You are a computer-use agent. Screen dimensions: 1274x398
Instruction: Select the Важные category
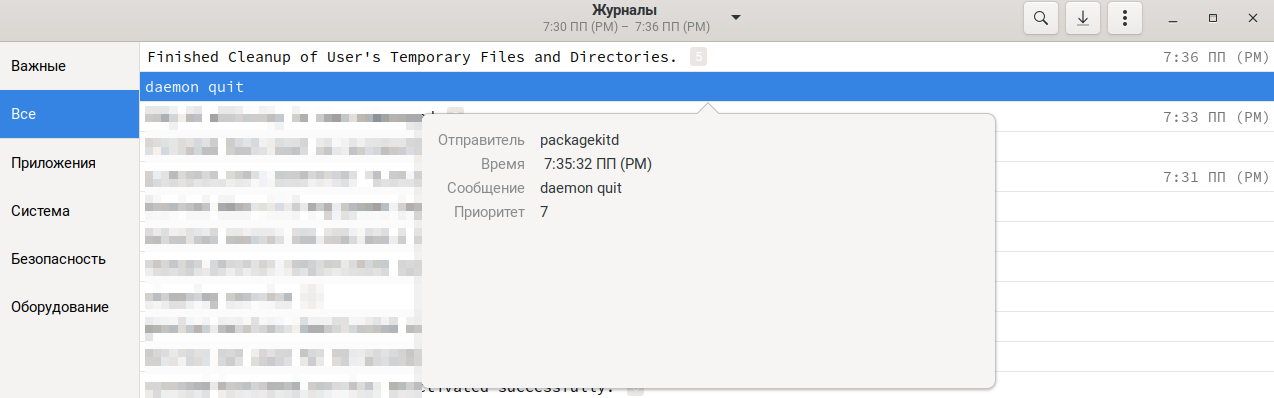69,66
